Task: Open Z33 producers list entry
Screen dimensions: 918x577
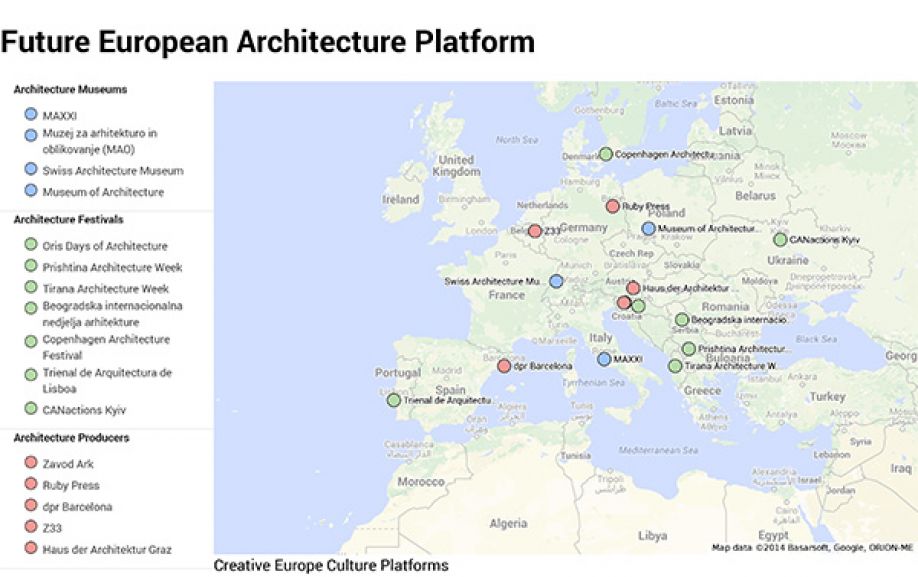Action: (52, 528)
